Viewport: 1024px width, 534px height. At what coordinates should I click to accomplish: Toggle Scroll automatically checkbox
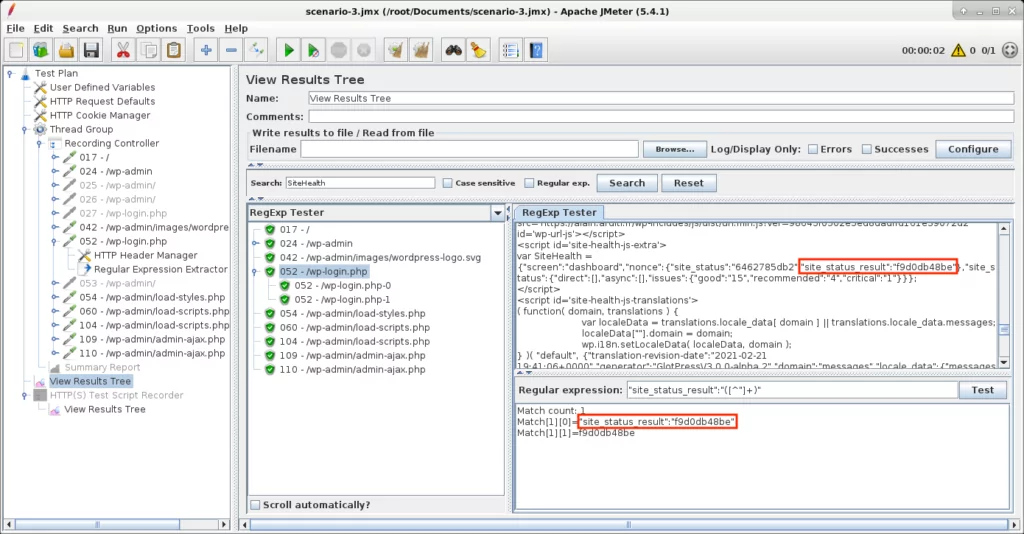pyautogui.click(x=256, y=504)
